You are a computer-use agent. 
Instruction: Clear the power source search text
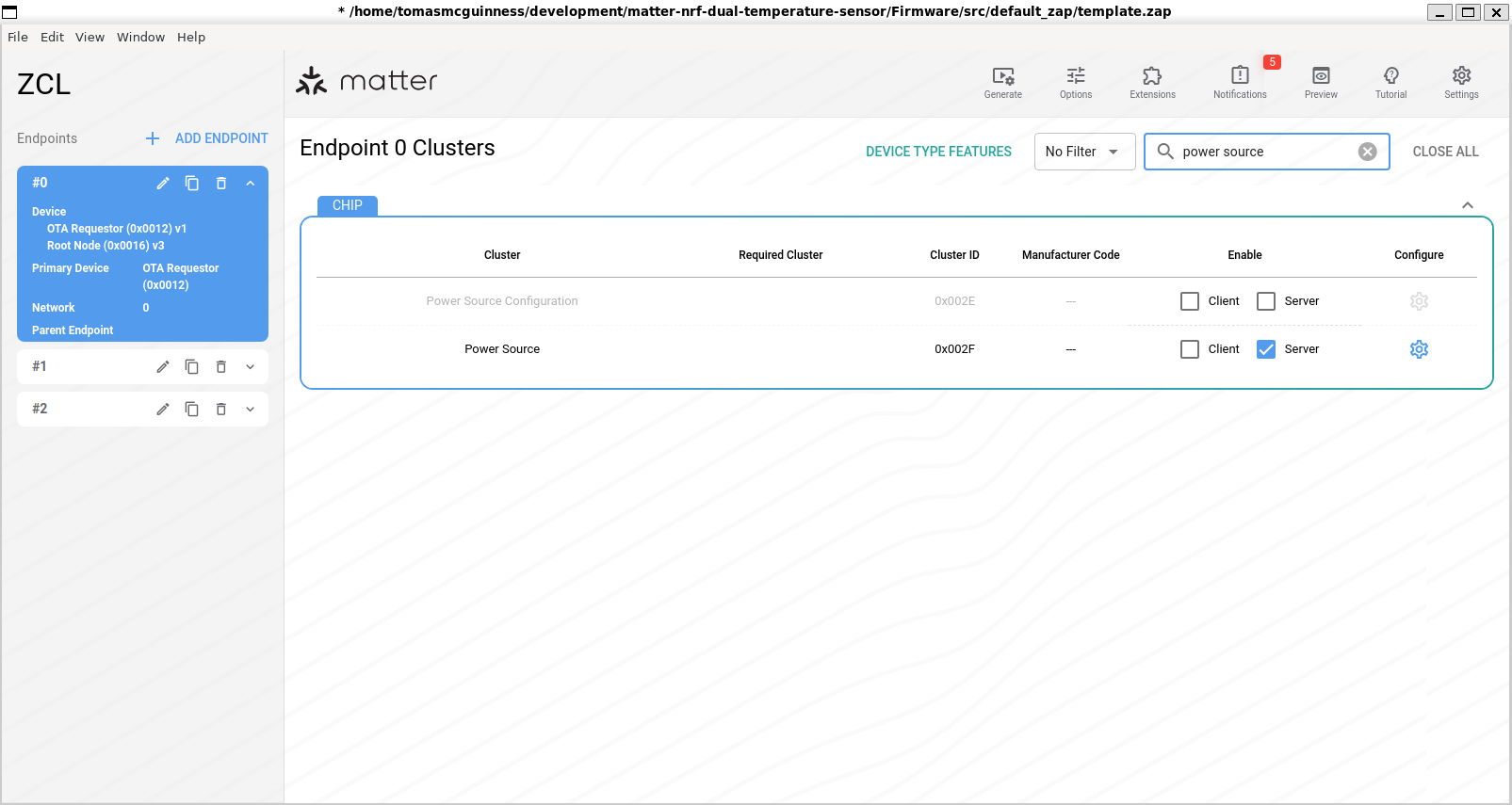pyautogui.click(x=1368, y=152)
